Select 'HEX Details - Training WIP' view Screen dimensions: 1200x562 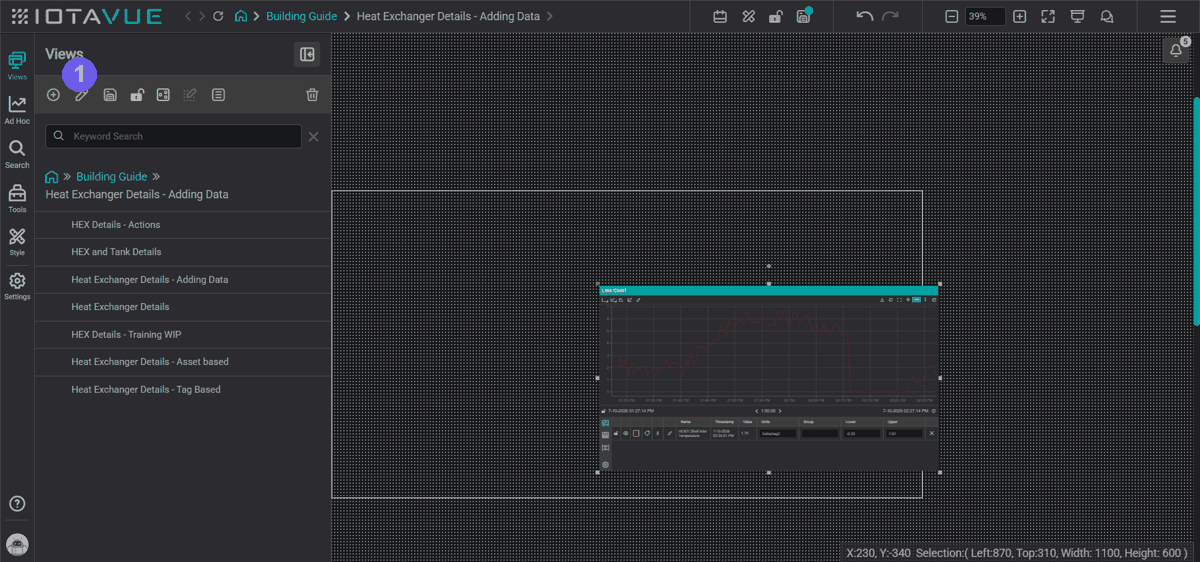click(182, 335)
